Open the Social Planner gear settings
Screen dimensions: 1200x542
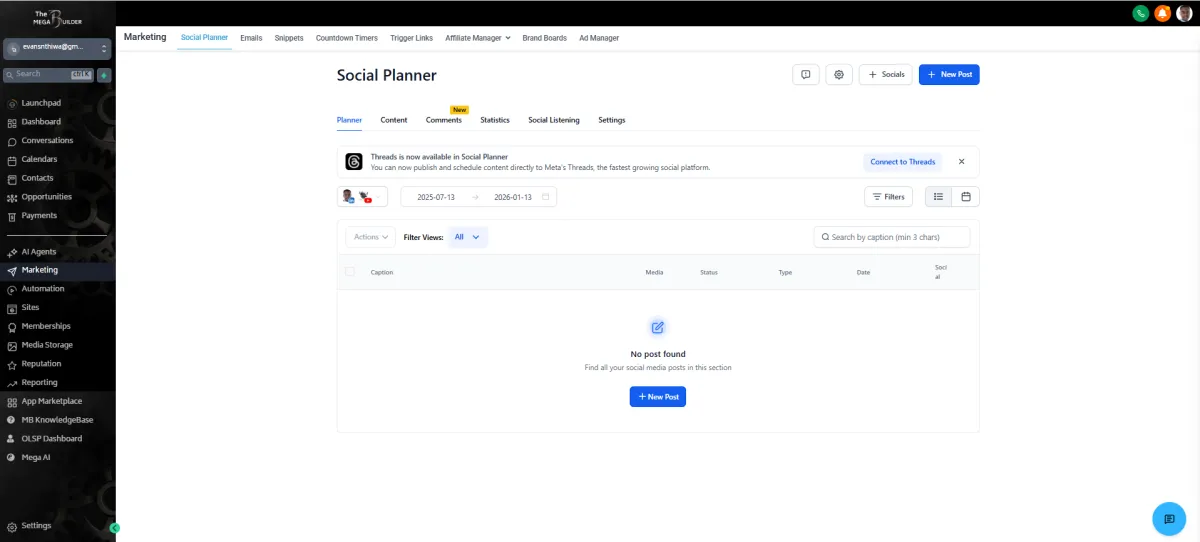click(839, 74)
